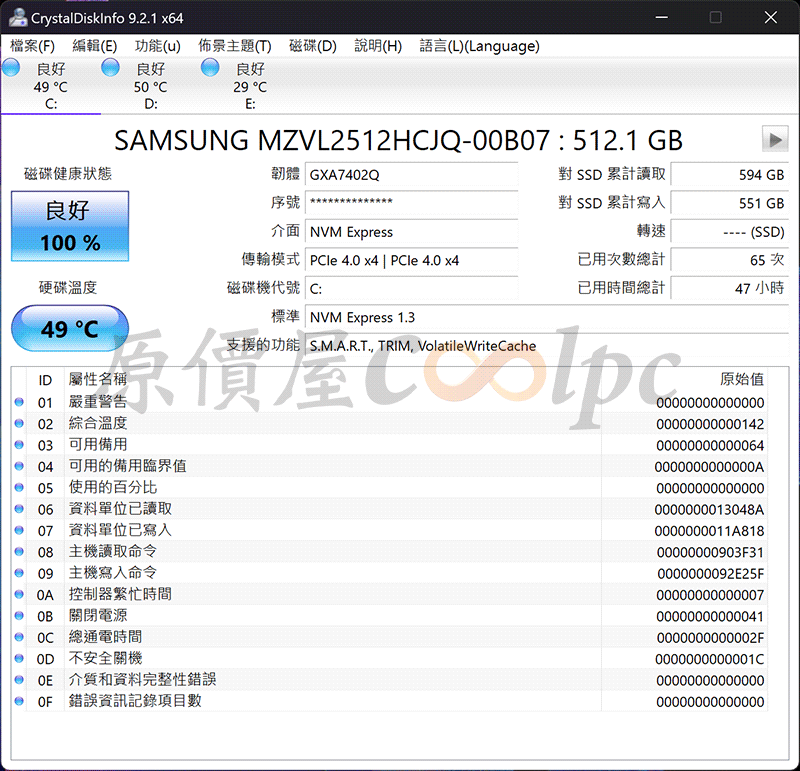
Task: Click raw value 0000000011A818
Action: pos(709,531)
